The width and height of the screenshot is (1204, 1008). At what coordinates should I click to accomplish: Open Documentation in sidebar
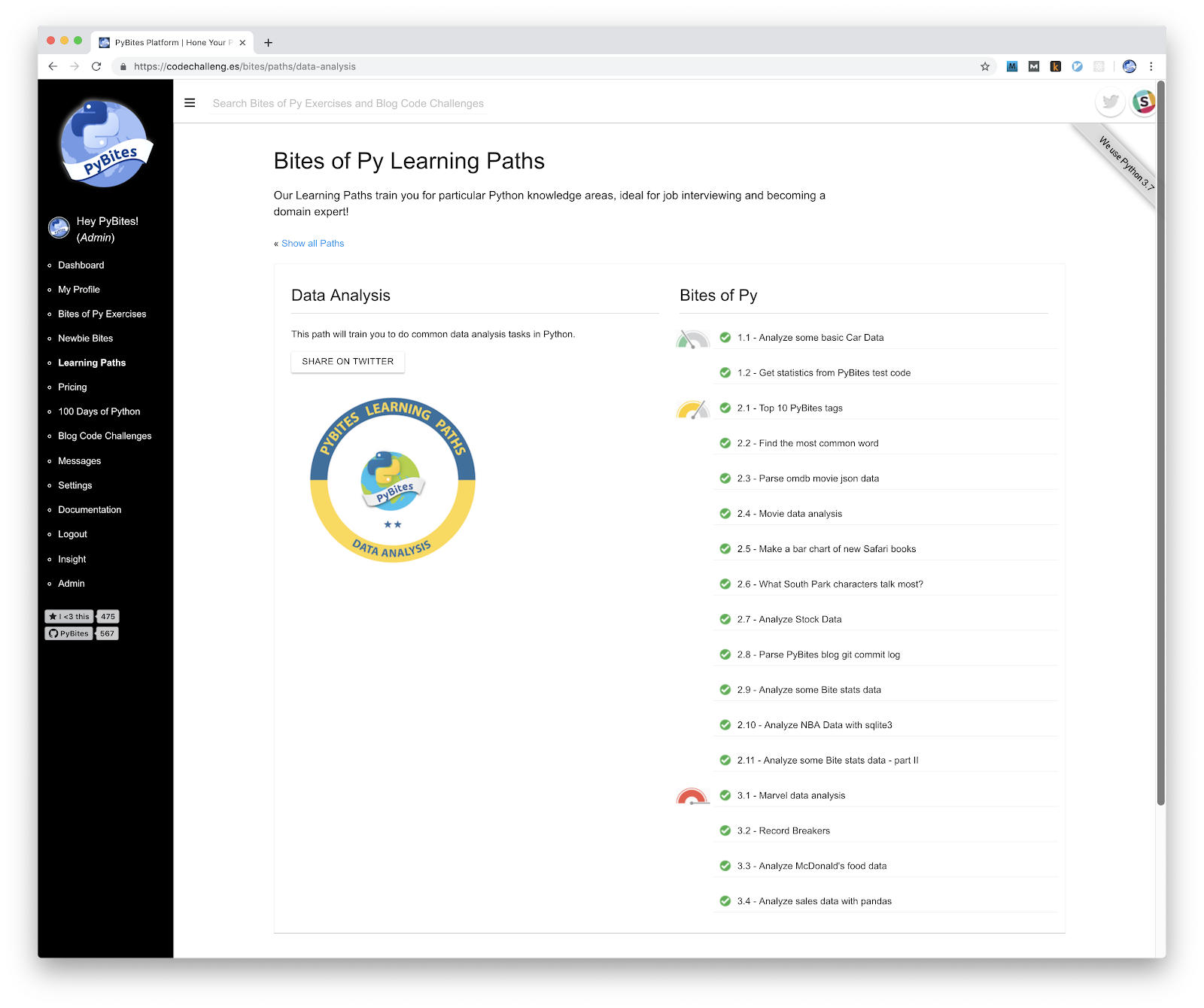pyautogui.click(x=90, y=509)
